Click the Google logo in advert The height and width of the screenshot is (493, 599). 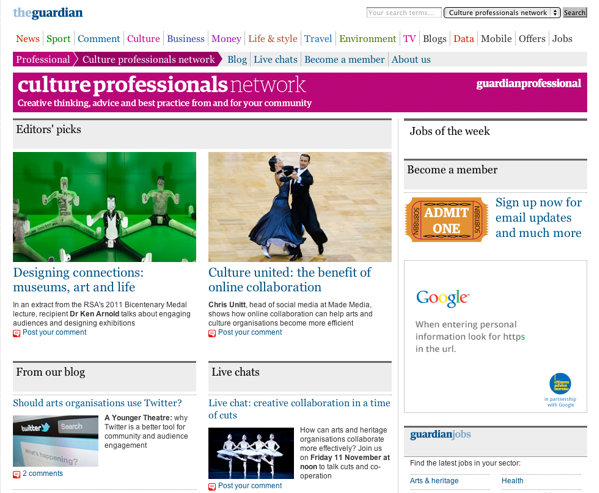(442, 298)
